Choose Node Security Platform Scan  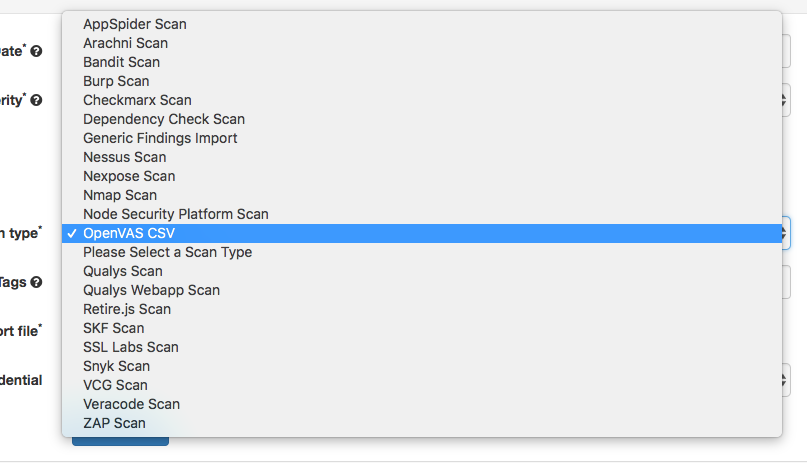tap(176, 214)
